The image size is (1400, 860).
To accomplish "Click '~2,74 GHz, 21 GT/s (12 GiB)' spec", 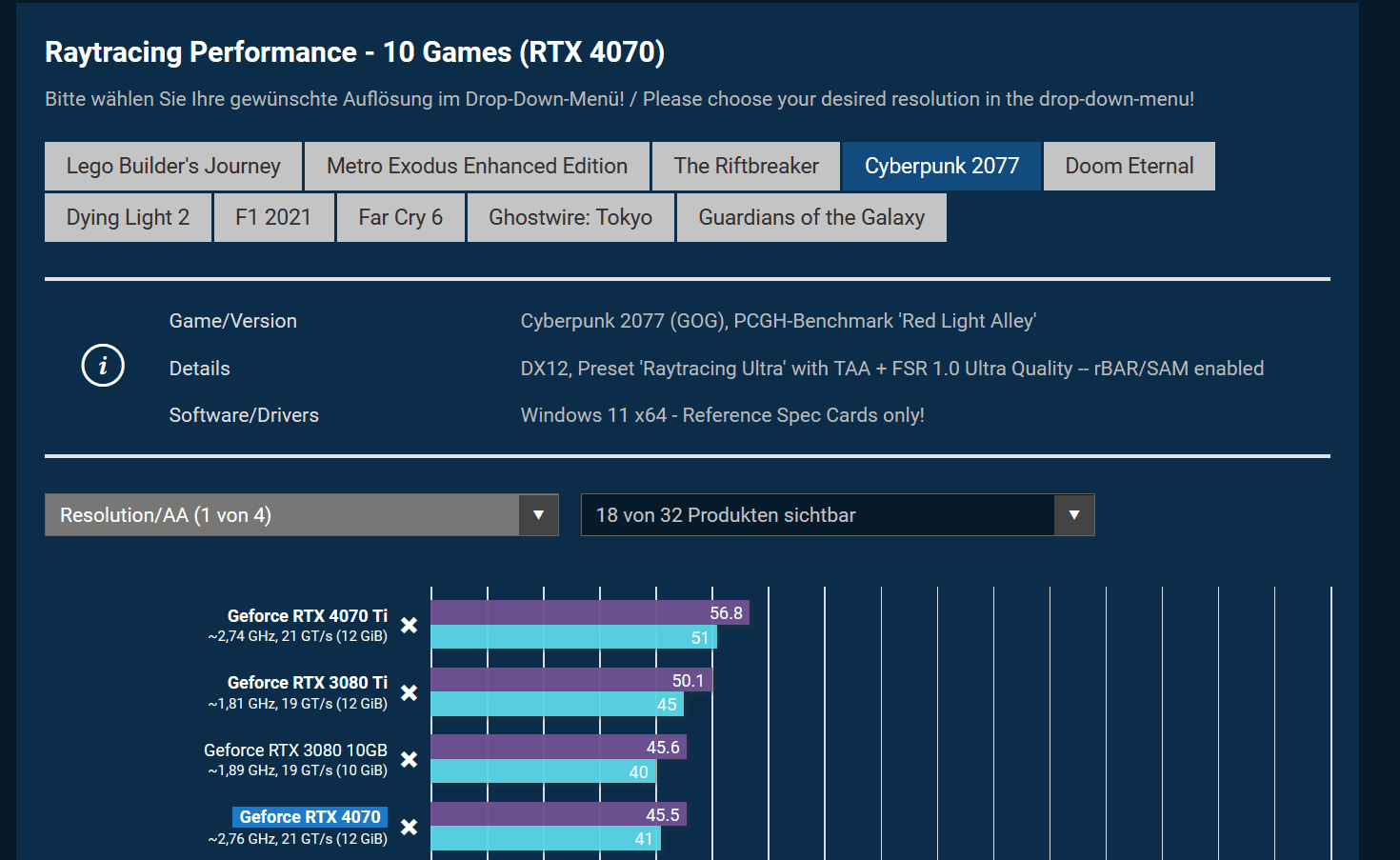I will click(x=298, y=636).
